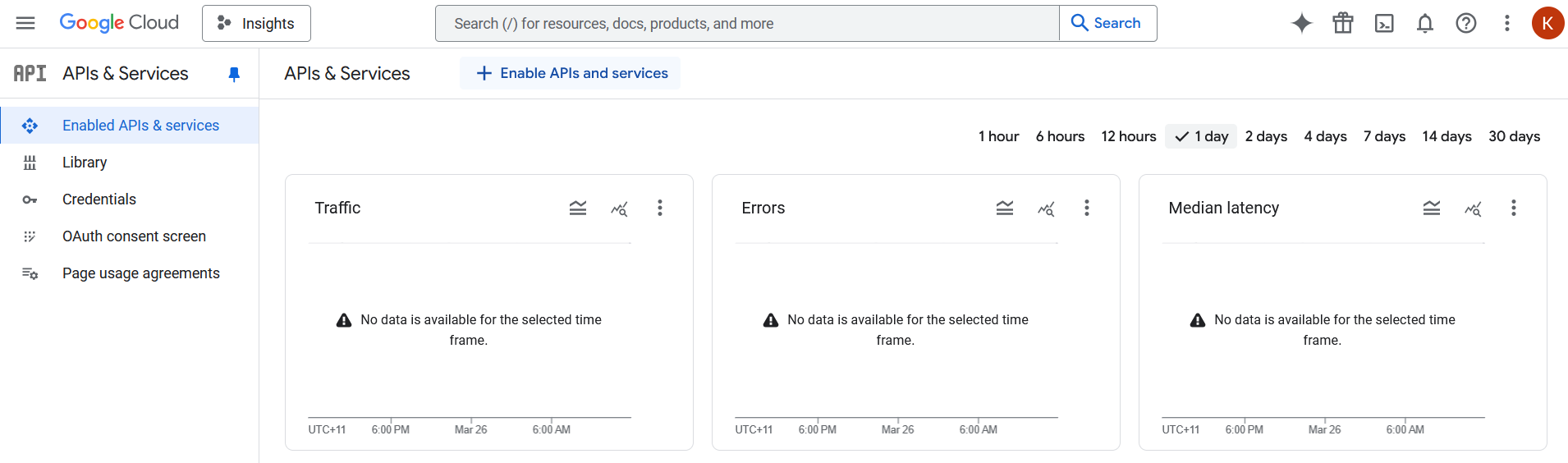Click the APIs & Services page heading
The width and height of the screenshot is (1568, 463).
click(347, 73)
